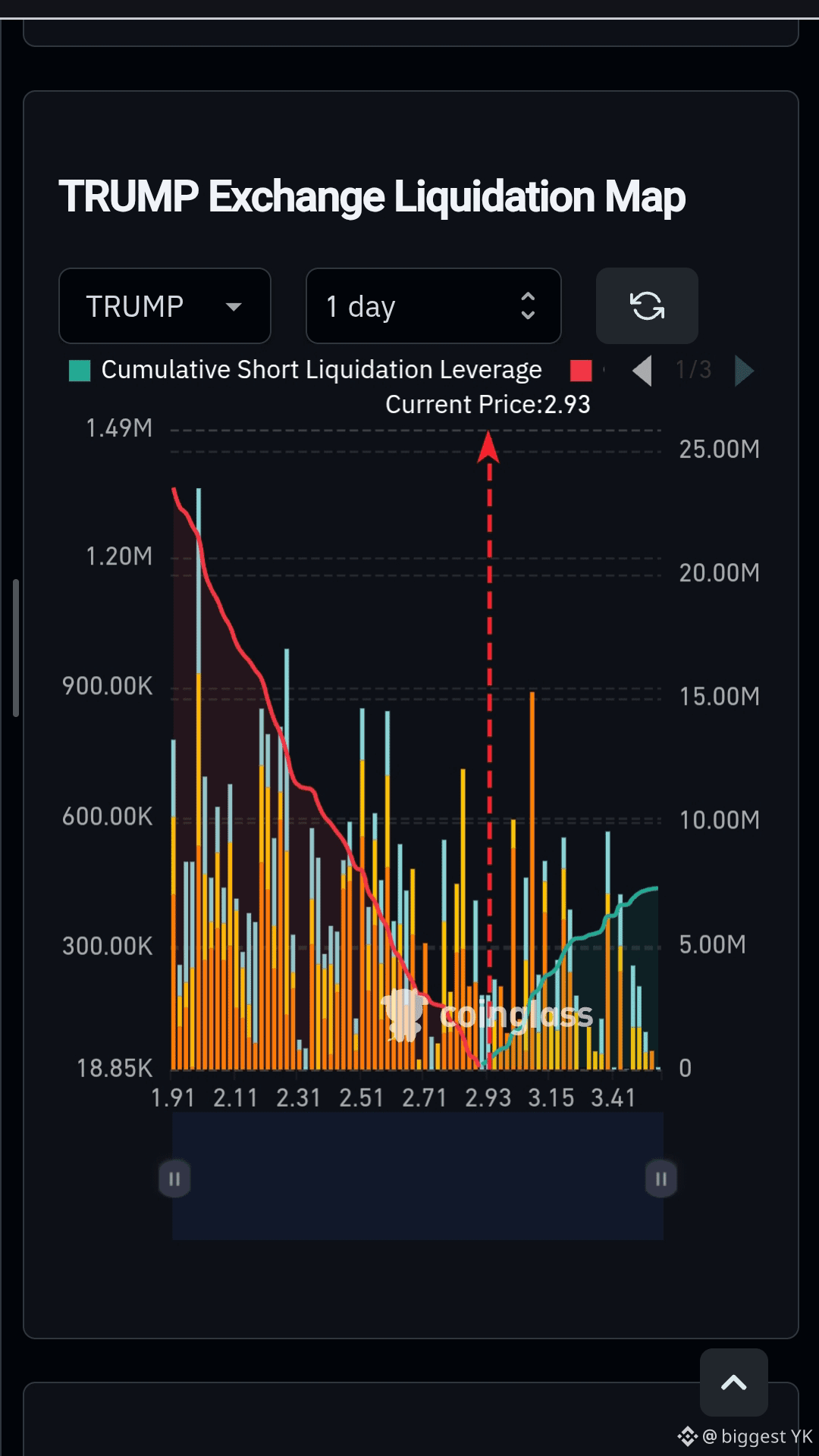Click the 1.20M left axis label

(x=119, y=556)
